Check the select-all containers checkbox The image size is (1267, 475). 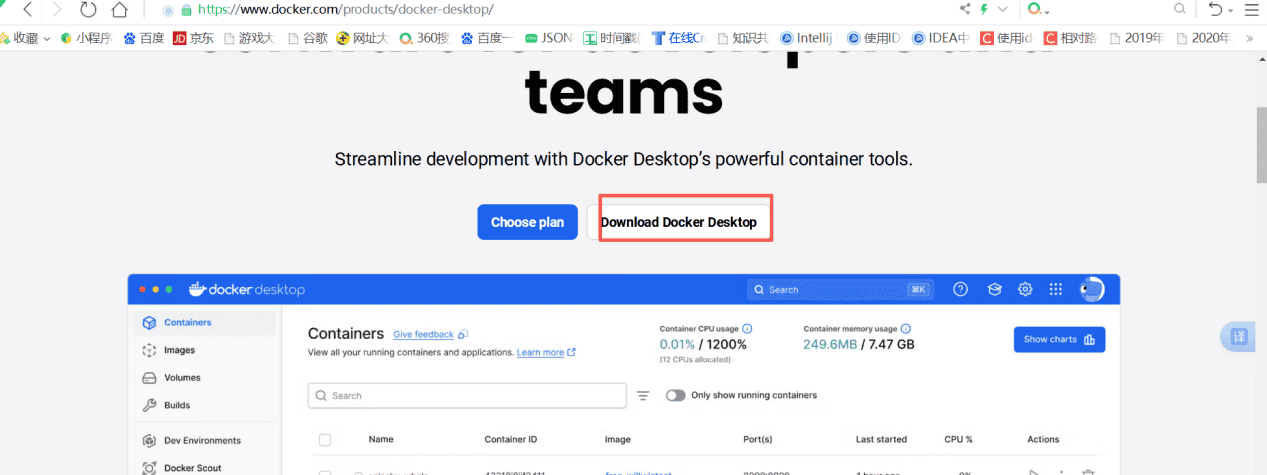click(324, 440)
